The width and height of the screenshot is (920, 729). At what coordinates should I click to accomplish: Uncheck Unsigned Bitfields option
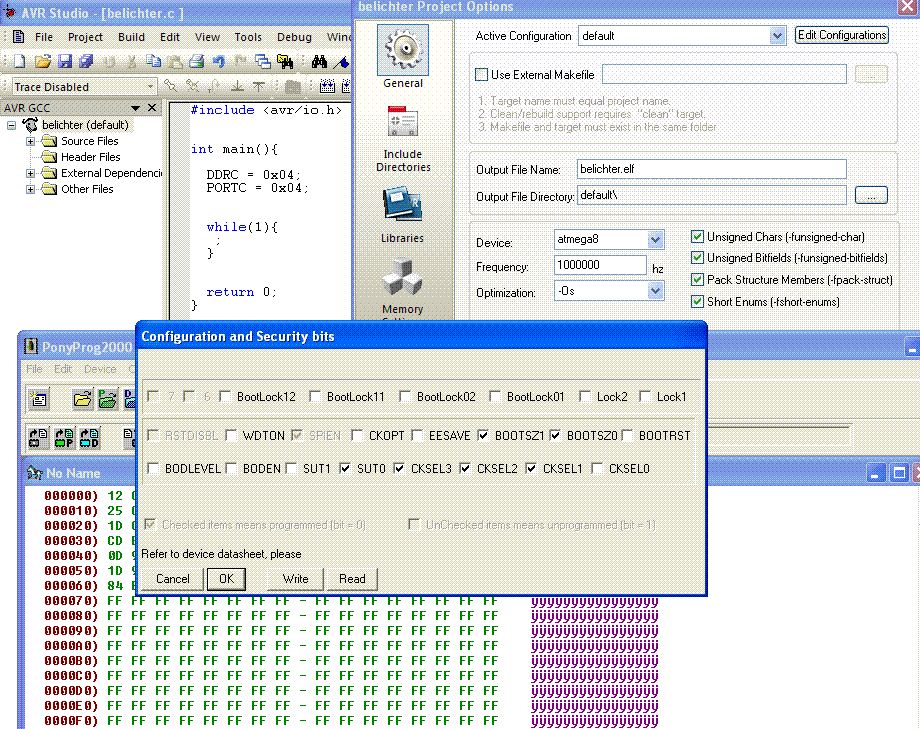point(697,258)
